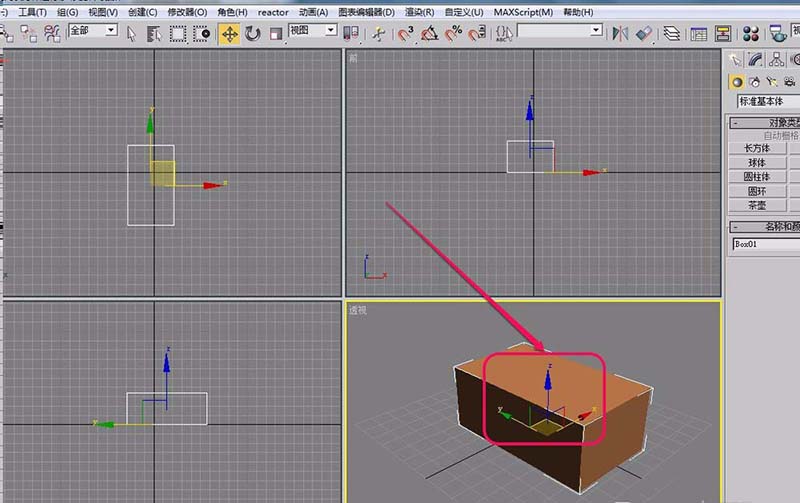Click the Align tool icon
This screenshot has width=800, height=503.
(644, 34)
